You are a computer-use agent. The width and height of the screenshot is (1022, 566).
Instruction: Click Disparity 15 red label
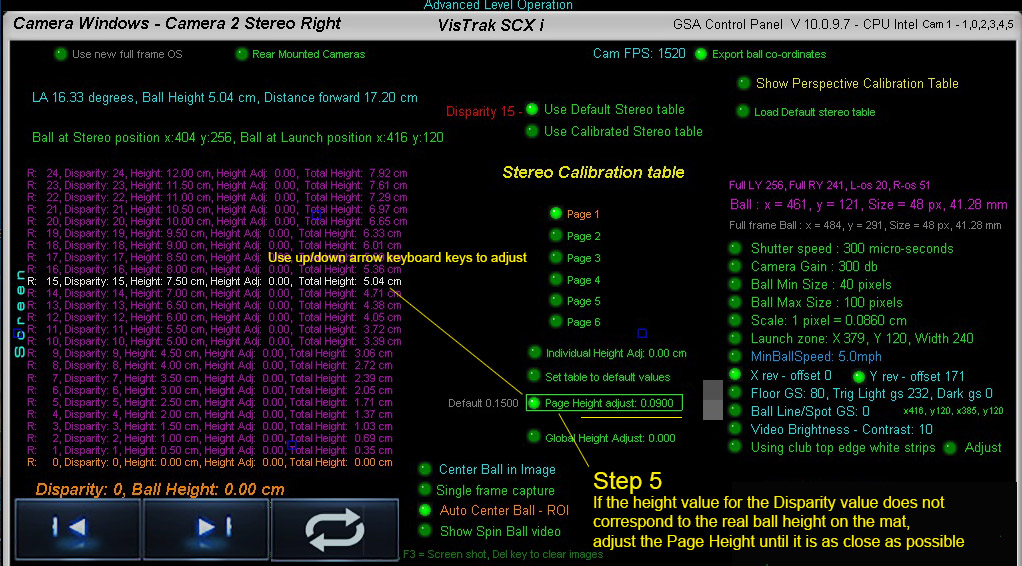(484, 112)
